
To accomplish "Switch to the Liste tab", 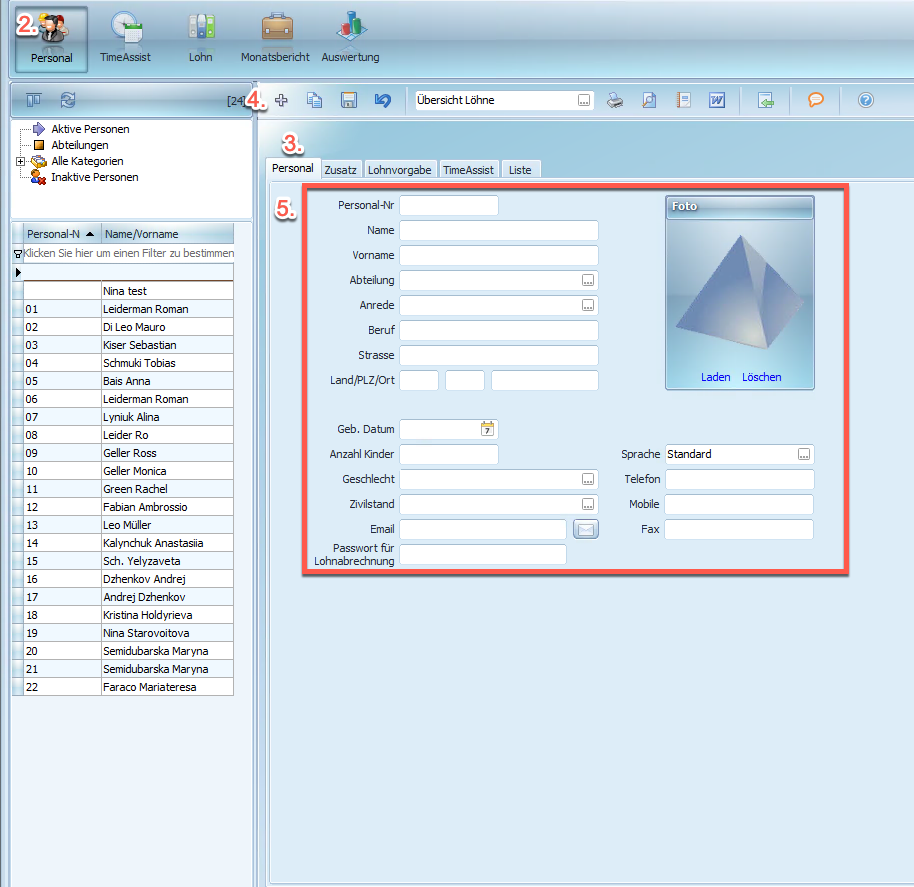I will 521,170.
